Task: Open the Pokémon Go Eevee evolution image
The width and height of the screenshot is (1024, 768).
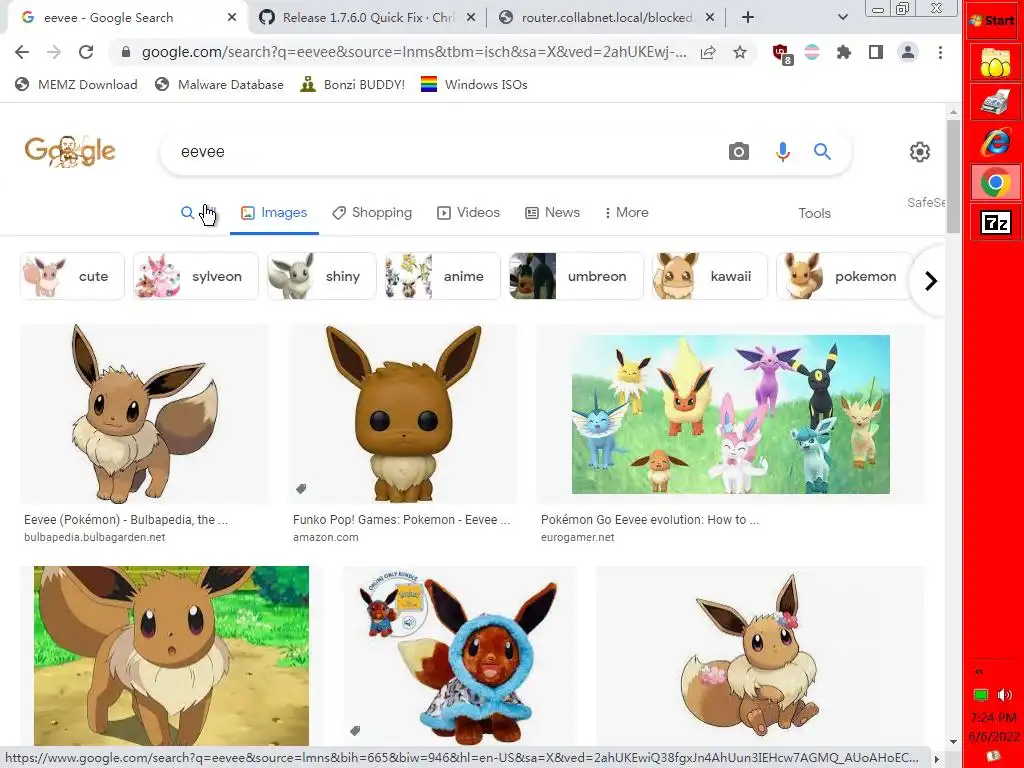Action: [731, 414]
